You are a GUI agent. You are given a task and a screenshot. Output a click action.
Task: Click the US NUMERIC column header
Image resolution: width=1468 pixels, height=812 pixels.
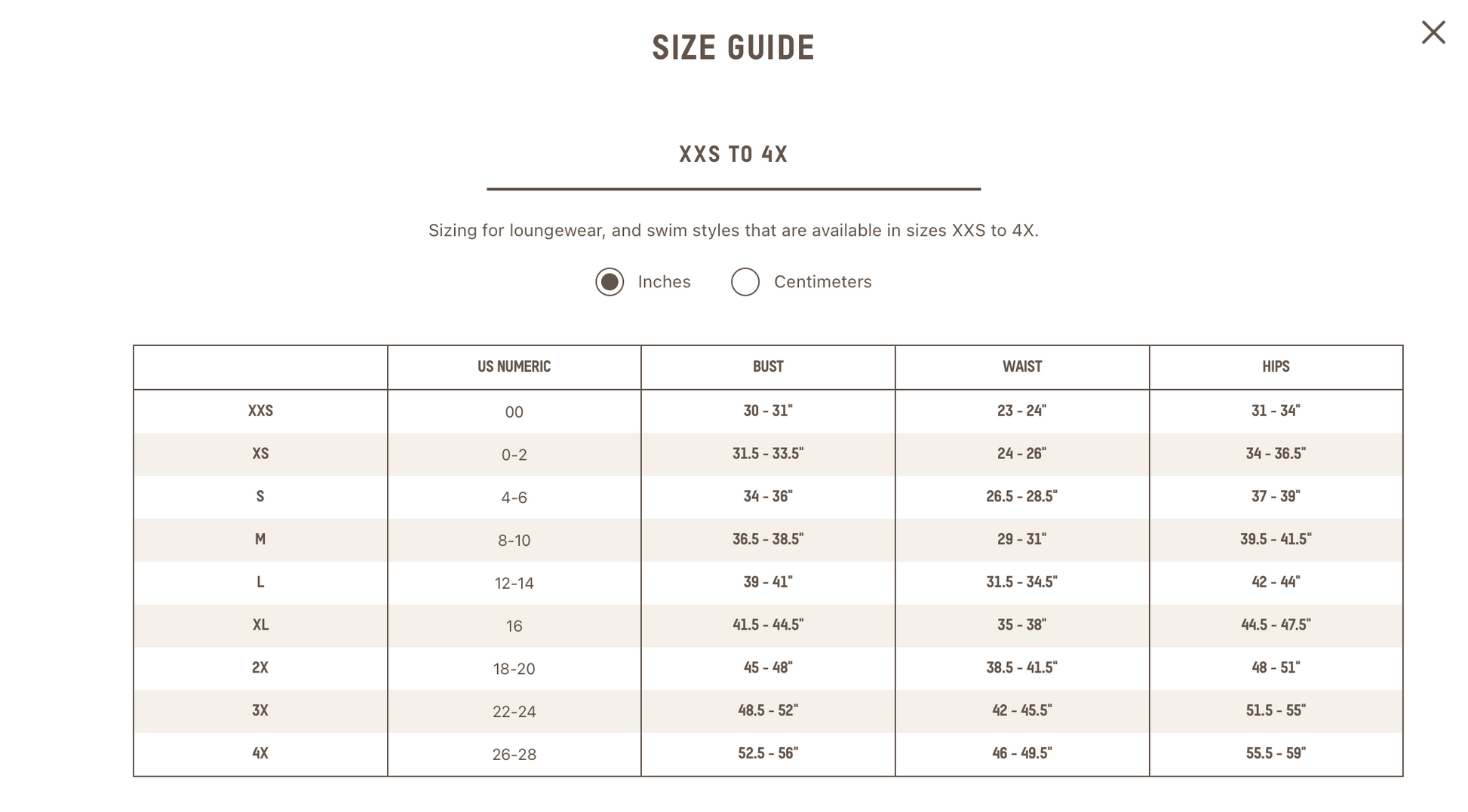(514, 366)
